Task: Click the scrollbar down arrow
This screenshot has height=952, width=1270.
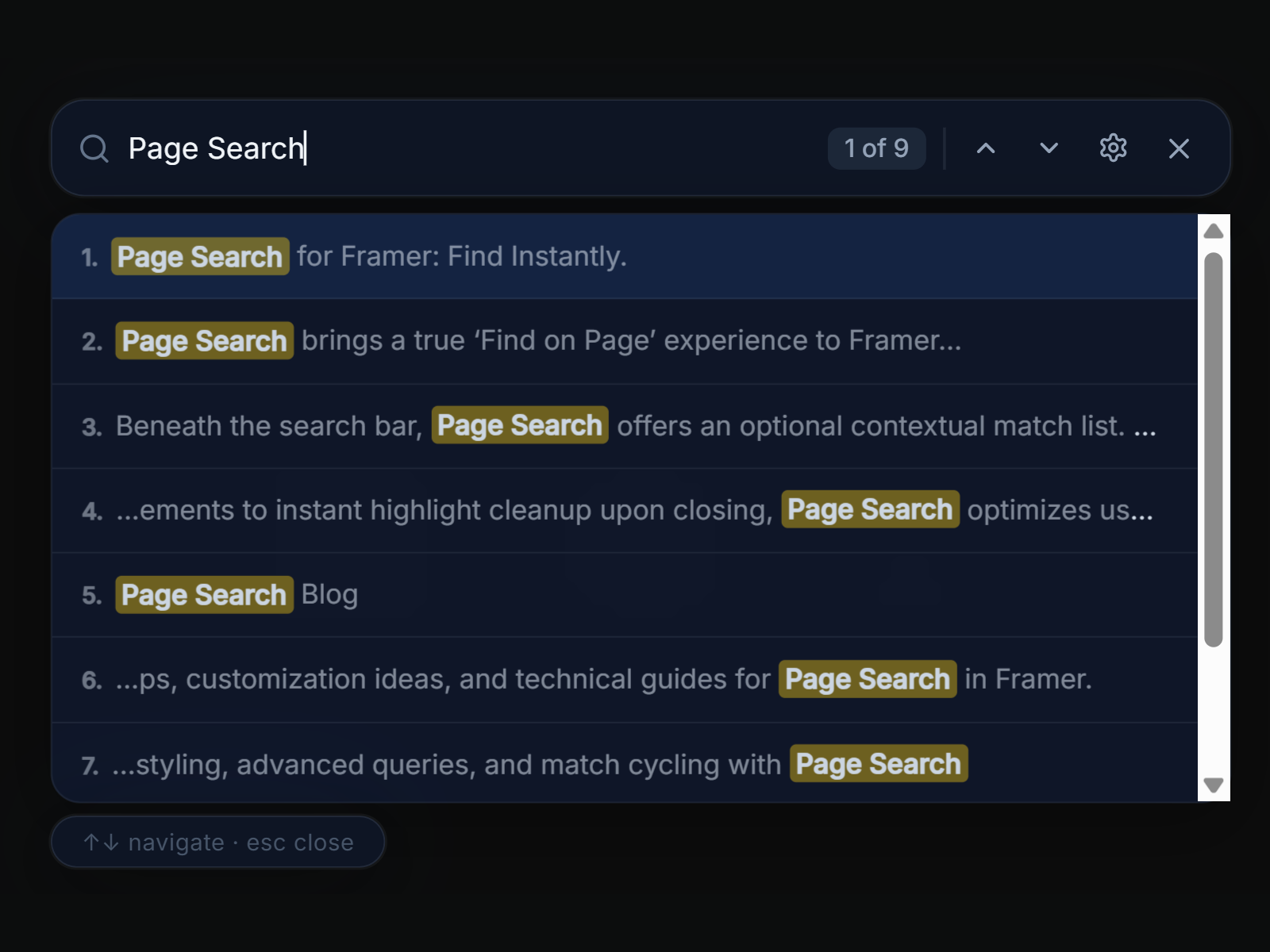Action: (x=1213, y=785)
